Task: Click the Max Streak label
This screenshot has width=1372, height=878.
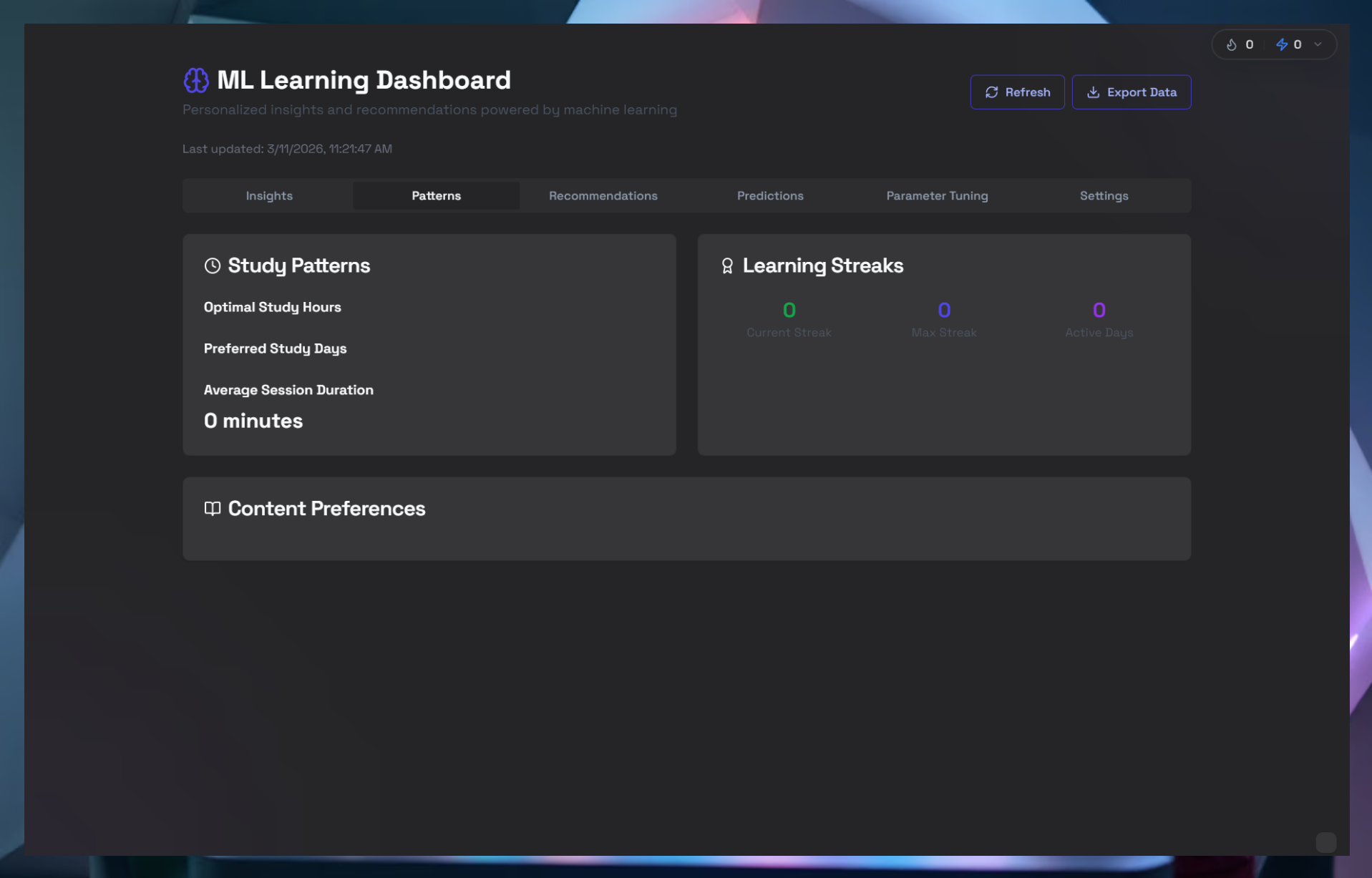Action: 944,333
